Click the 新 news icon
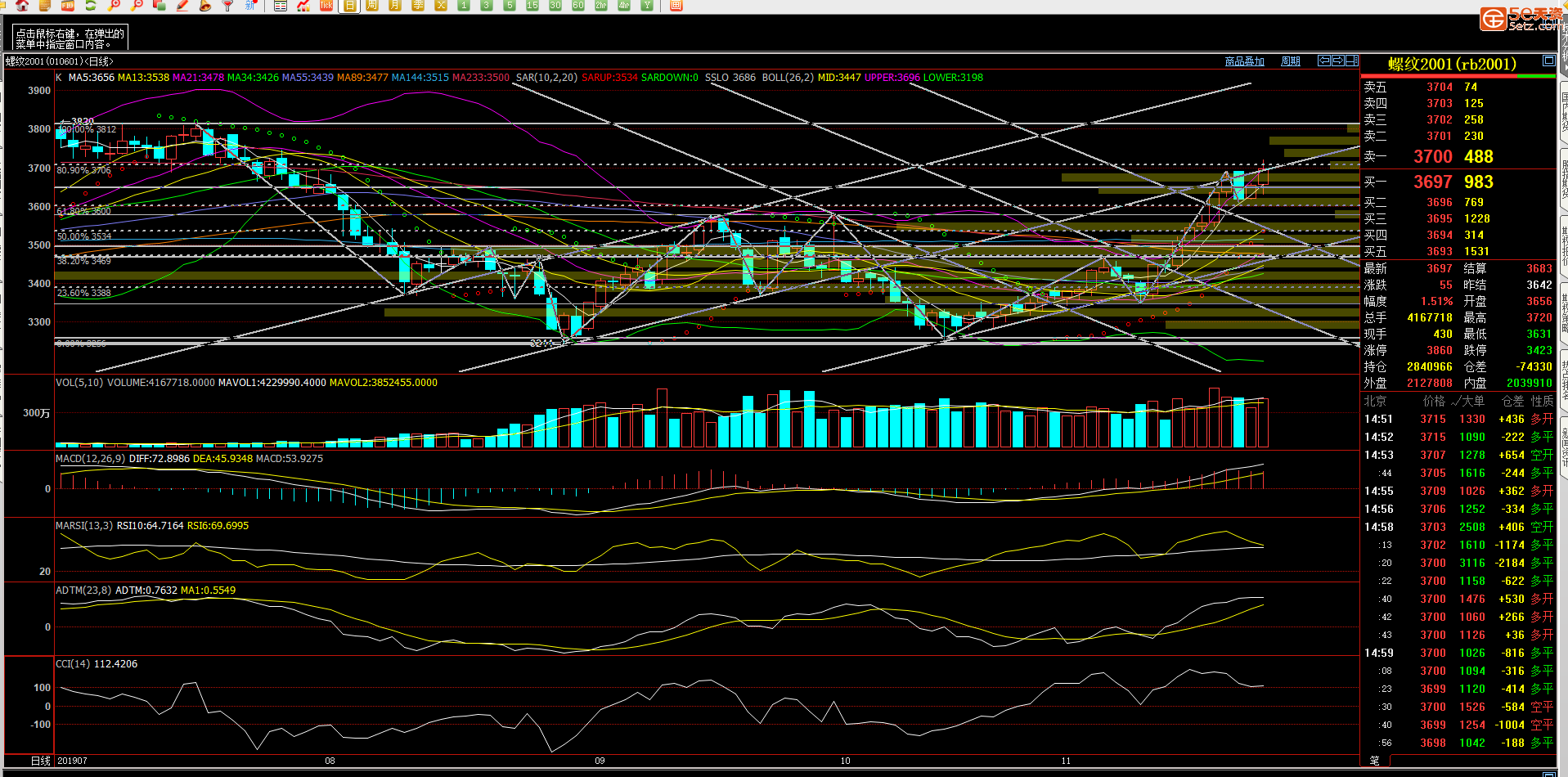Image resolution: width=1568 pixels, height=777 pixels. pos(251,5)
